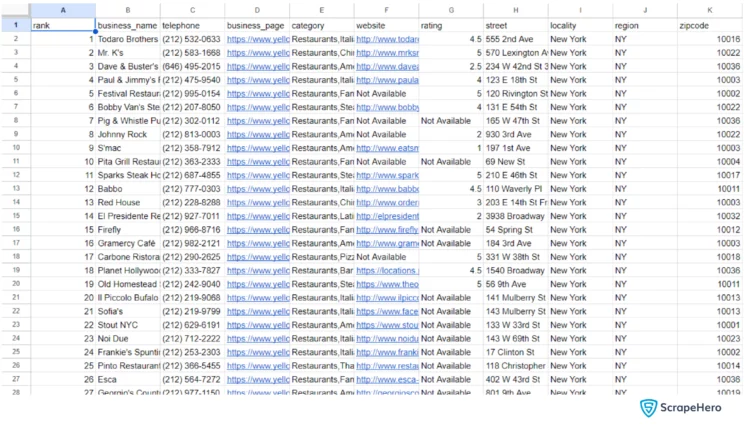This screenshot has width=744, height=425.
Task: Open Babbo website link
Action: [x=387, y=189]
